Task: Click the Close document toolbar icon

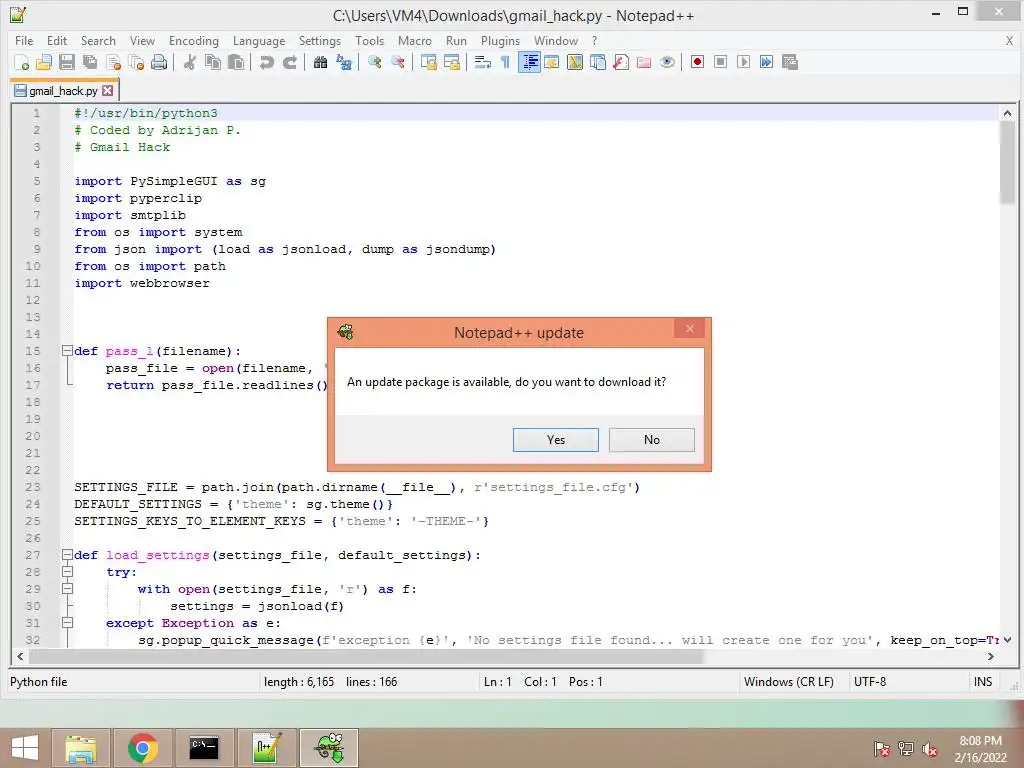Action: tap(113, 62)
